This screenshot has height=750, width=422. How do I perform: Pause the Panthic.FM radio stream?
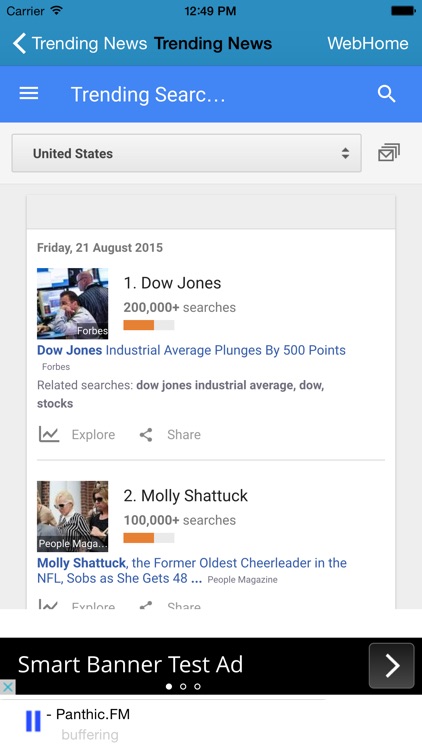pyautogui.click(x=33, y=721)
